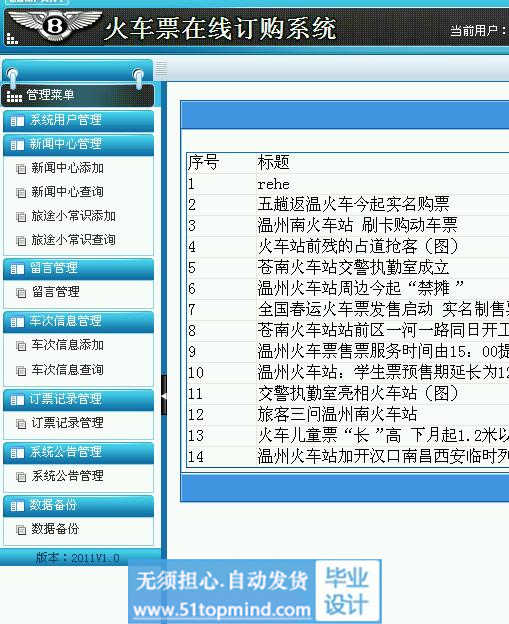Toggle the 车次信息管理 section header

click(x=78, y=322)
